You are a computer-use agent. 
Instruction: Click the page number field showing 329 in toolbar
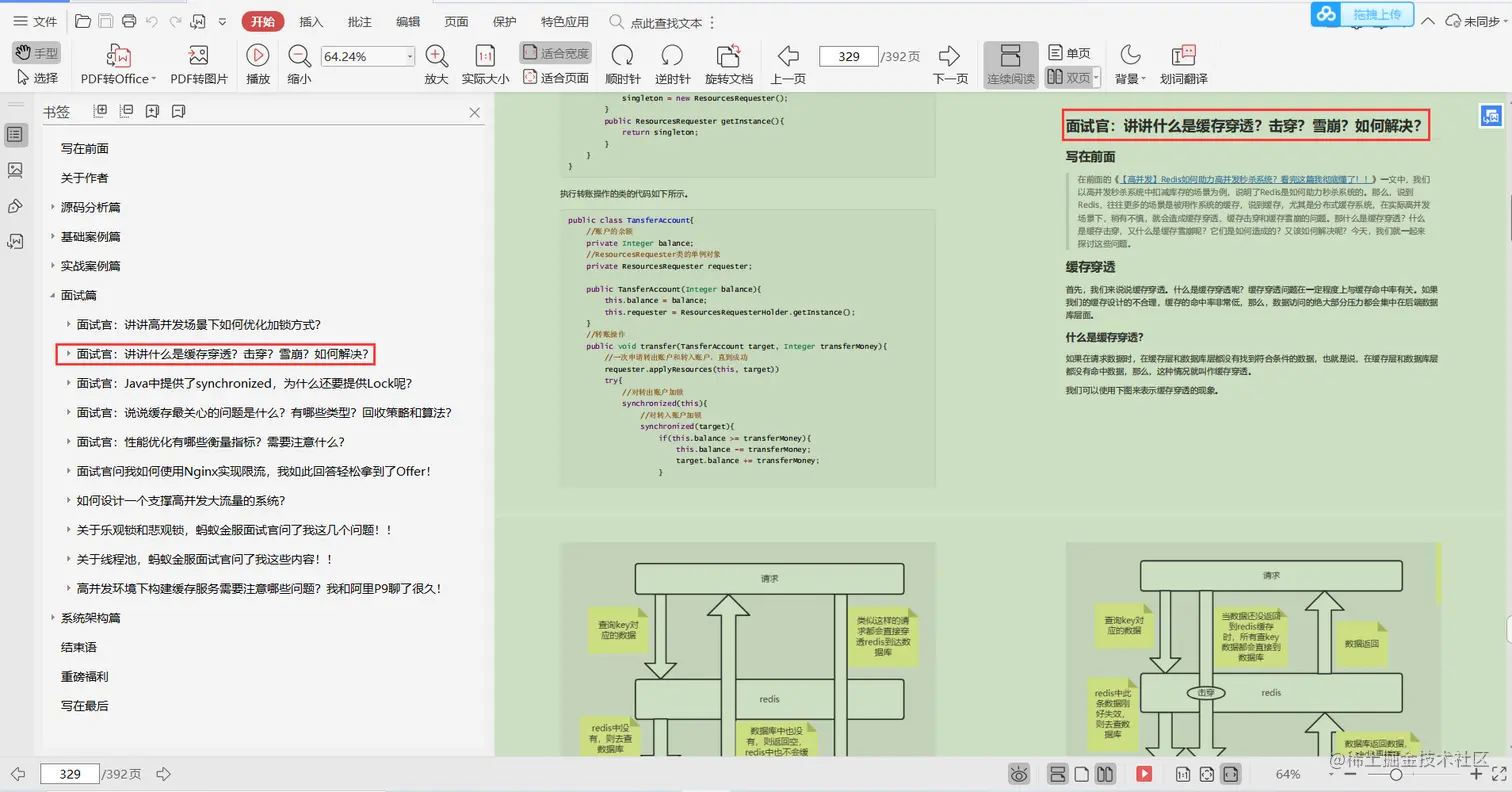pos(848,57)
